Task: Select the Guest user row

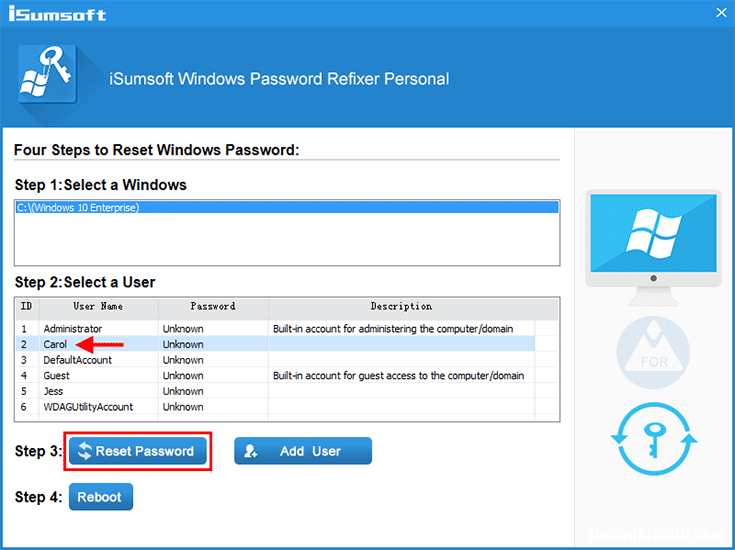Action: point(275,376)
